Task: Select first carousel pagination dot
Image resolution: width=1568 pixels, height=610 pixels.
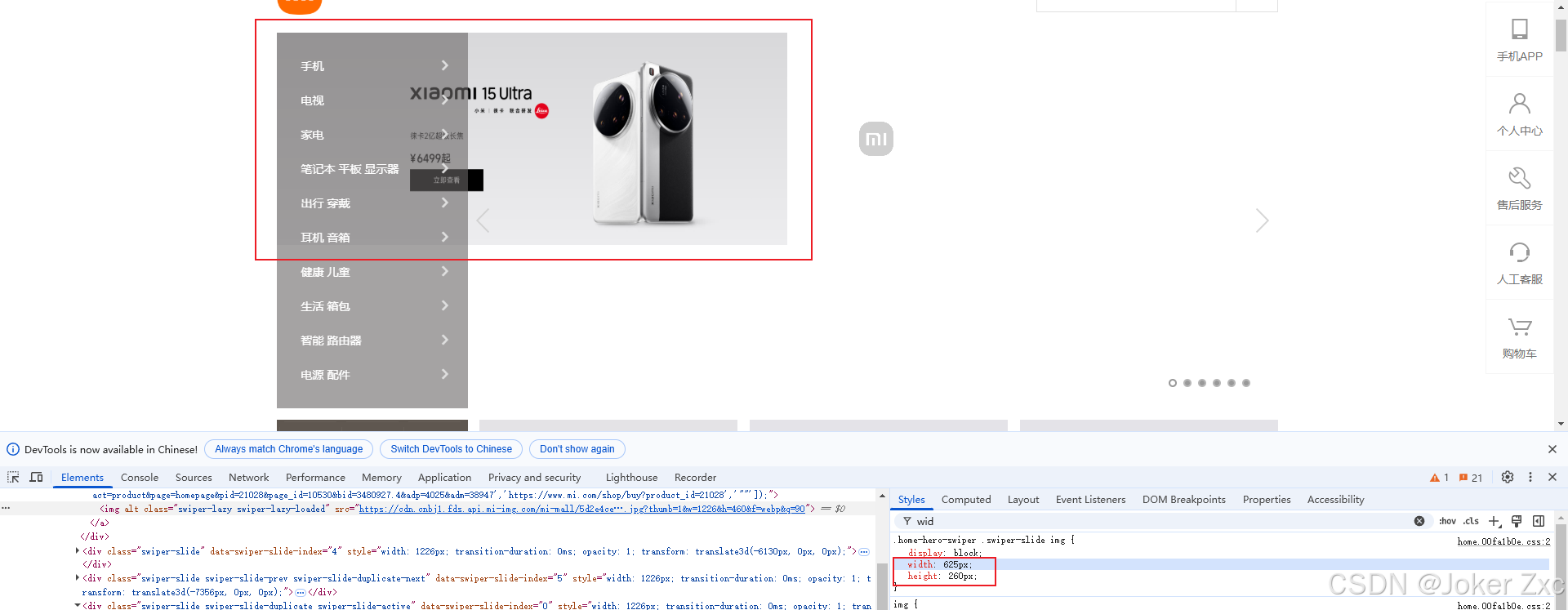Action: point(1173,383)
